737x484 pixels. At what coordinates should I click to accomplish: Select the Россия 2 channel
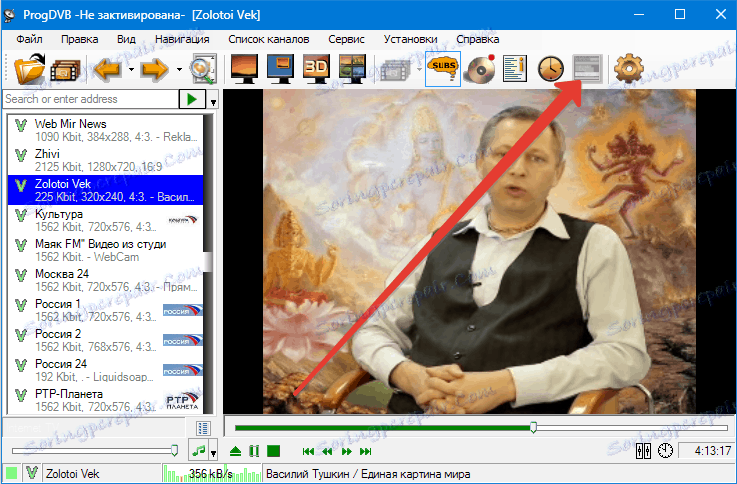(x=105, y=341)
